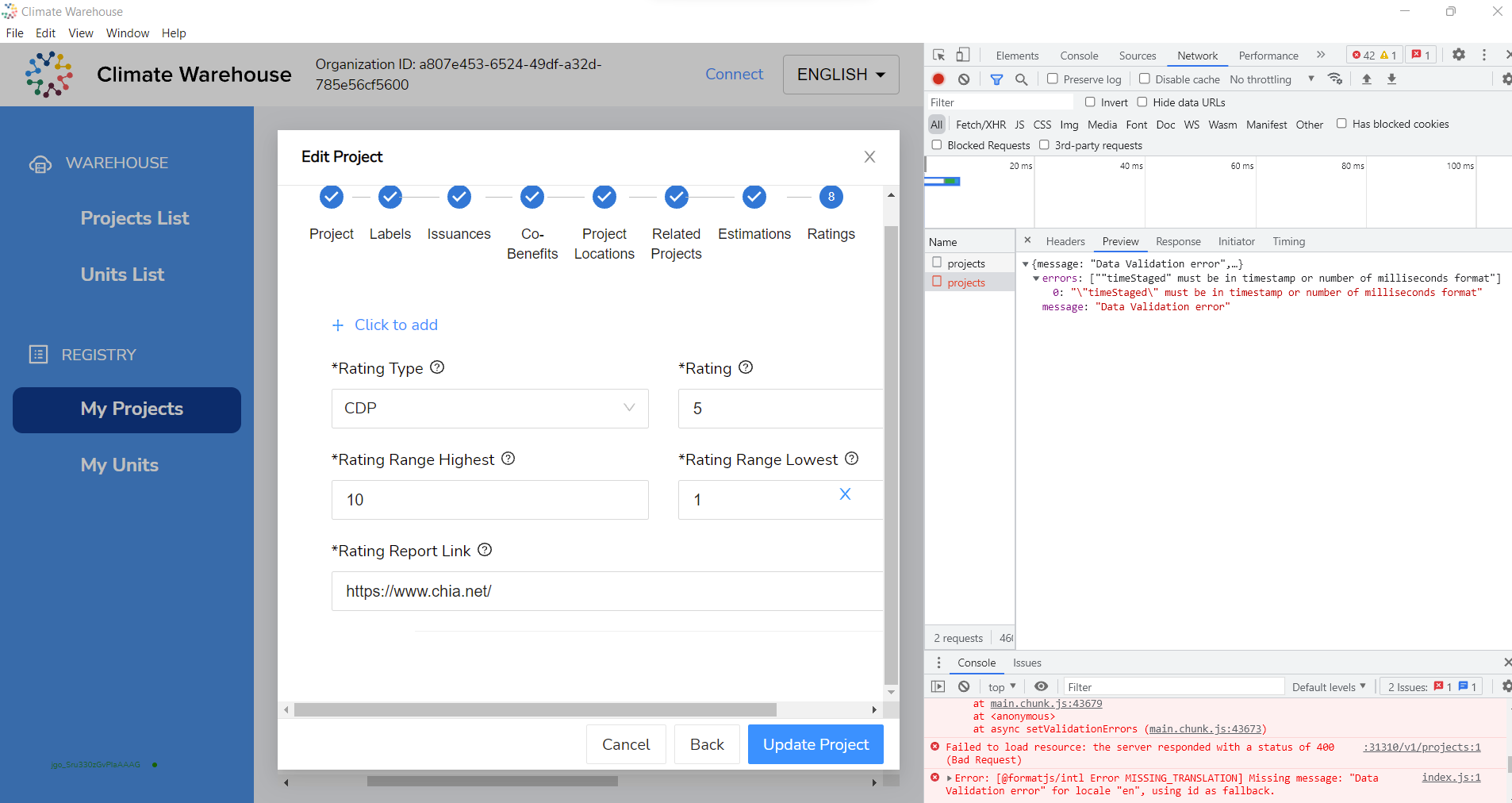Viewport: 1512px width, 803px height.
Task: Stop recording network log
Action: coord(938,79)
